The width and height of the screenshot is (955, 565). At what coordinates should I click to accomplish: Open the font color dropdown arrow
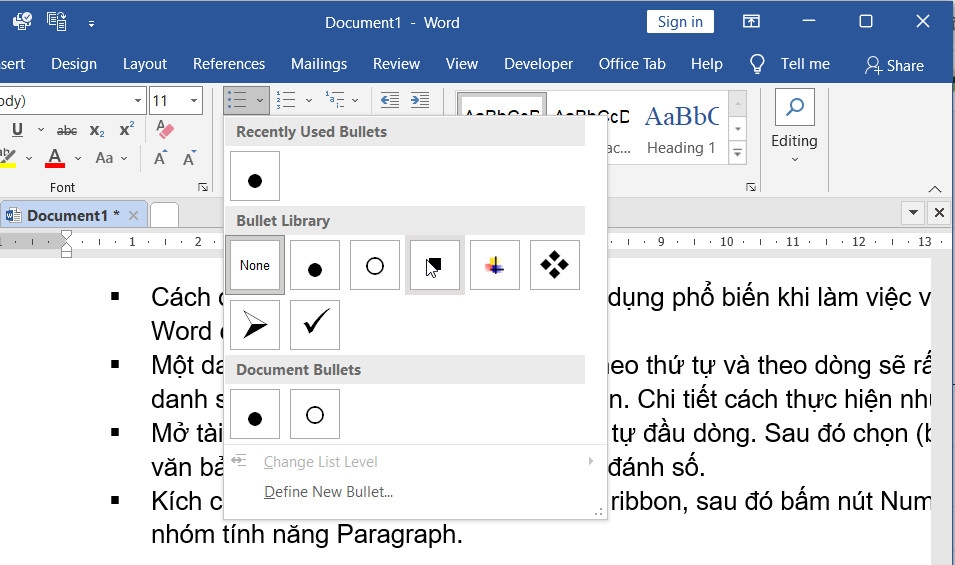click(x=77, y=158)
